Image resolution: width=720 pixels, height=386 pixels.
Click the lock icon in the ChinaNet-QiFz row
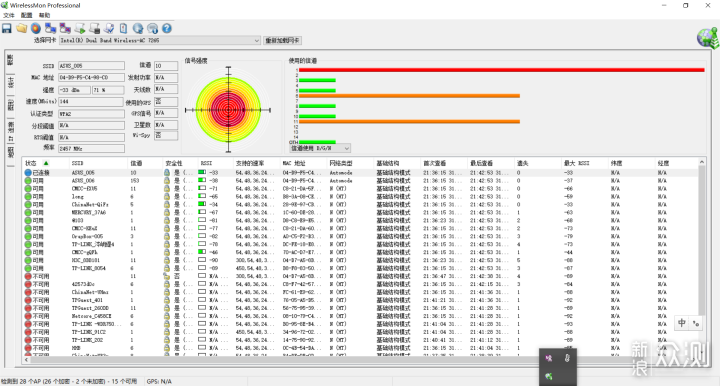click(167, 205)
